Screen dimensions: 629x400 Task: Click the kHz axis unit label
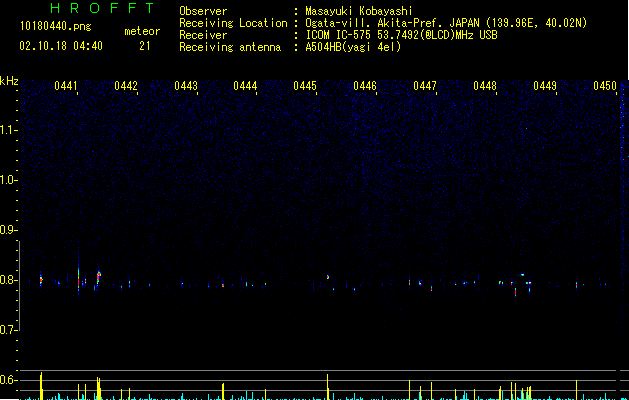[9, 81]
